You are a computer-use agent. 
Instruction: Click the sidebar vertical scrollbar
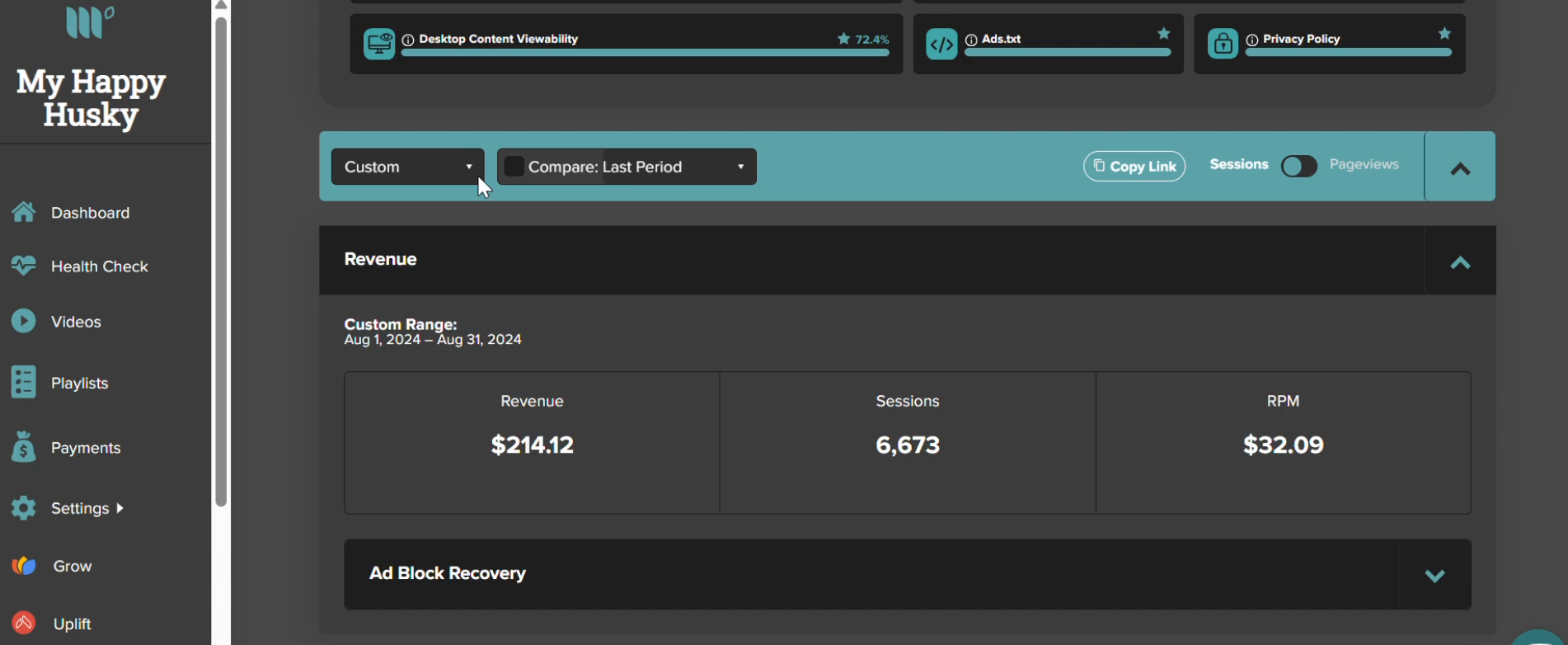[221, 261]
